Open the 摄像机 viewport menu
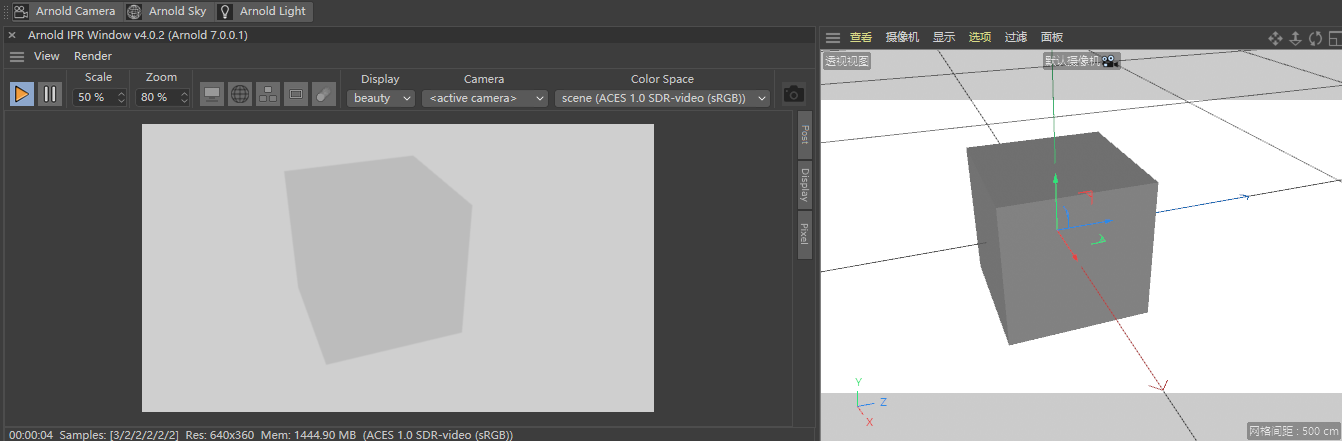The height and width of the screenshot is (441, 1342). tap(902, 37)
